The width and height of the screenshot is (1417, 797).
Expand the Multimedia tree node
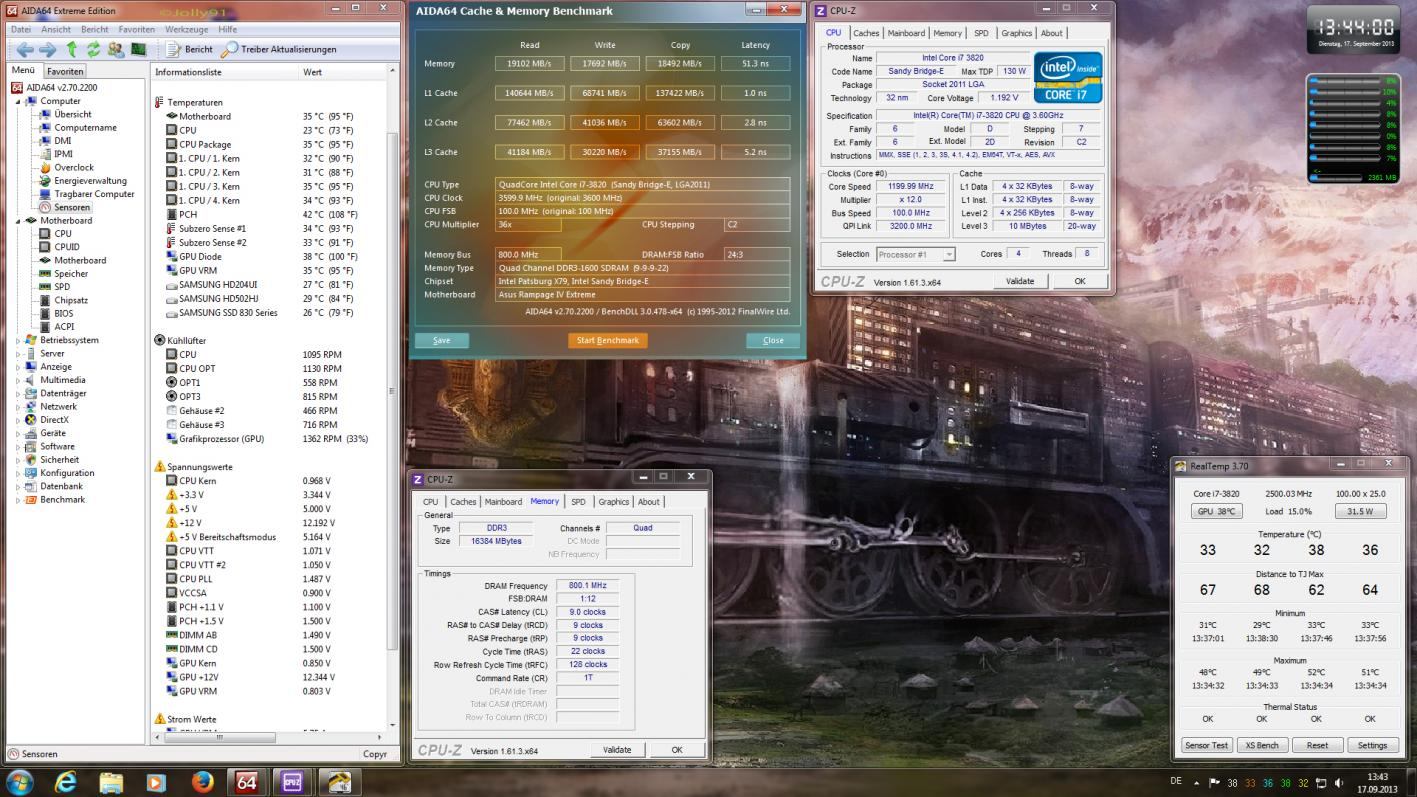point(18,380)
